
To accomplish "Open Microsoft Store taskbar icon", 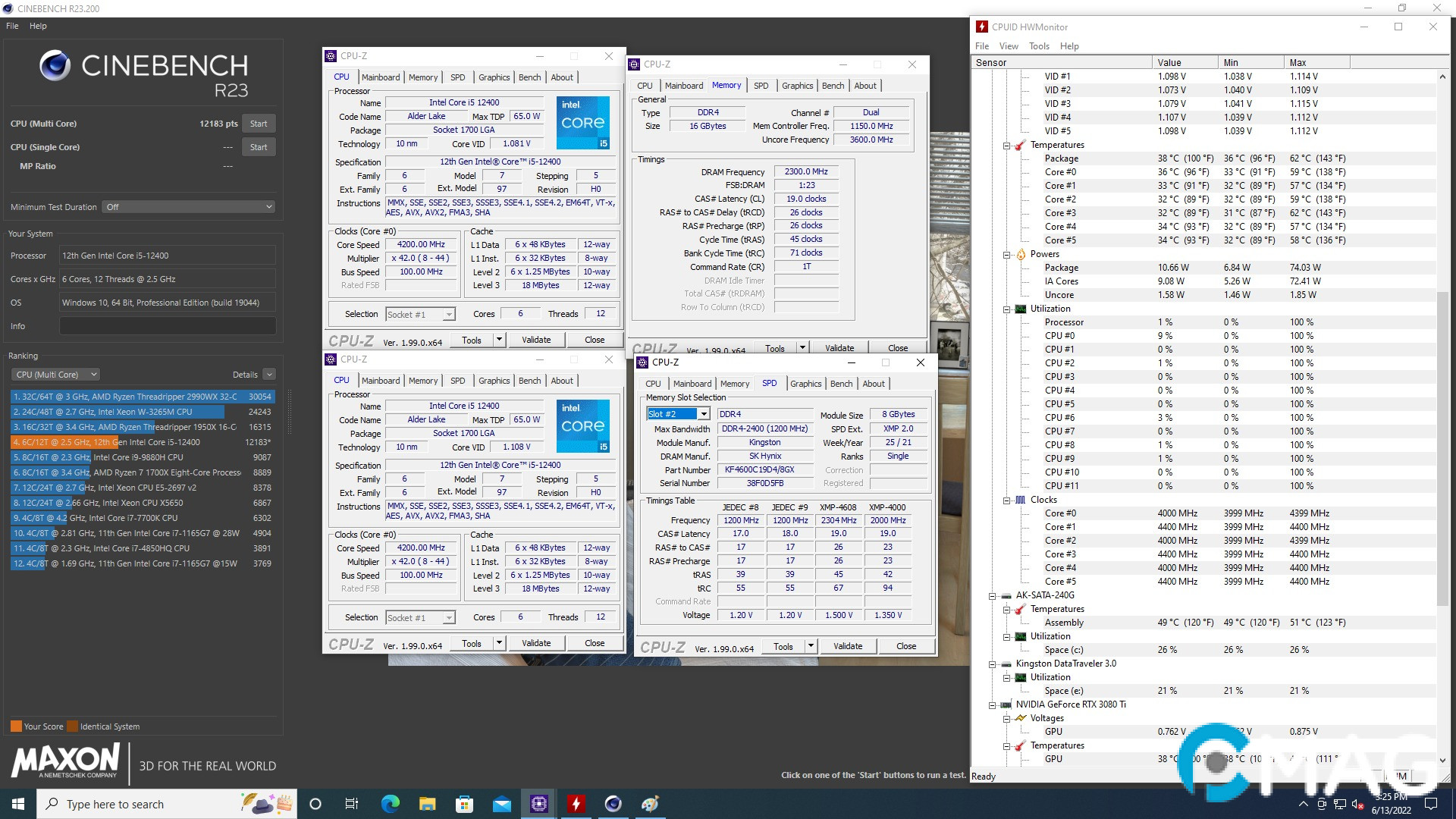I will coord(464,804).
